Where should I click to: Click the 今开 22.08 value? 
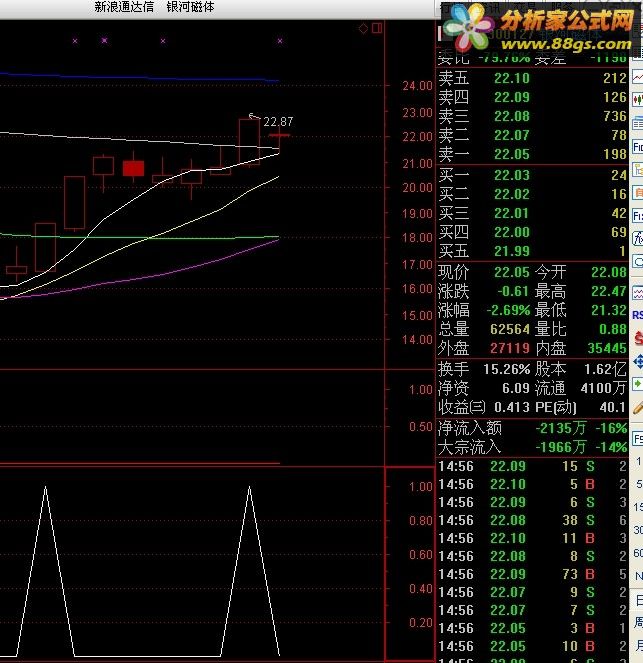pos(609,272)
